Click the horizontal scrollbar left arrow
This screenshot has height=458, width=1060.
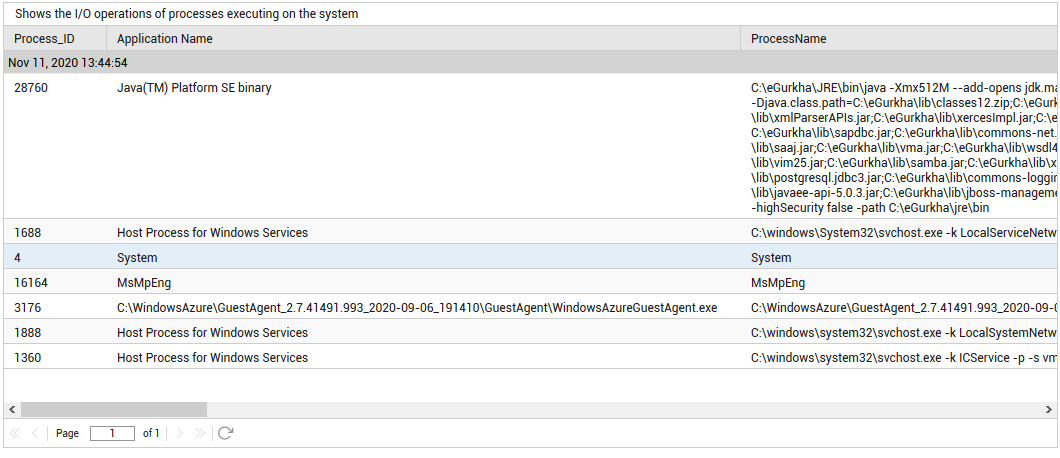(11, 410)
